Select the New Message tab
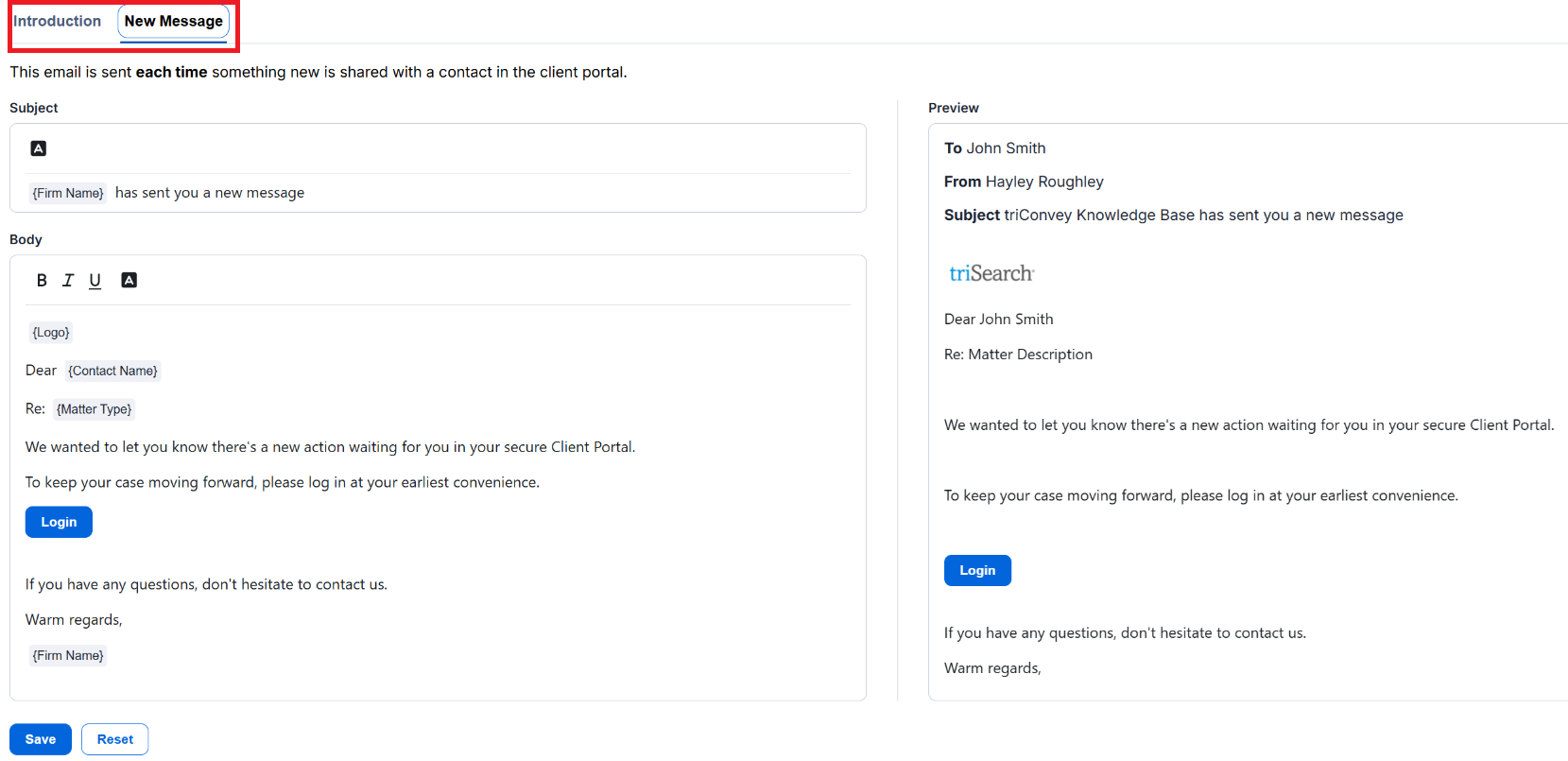Viewport: 1568px width, 761px height. (174, 22)
